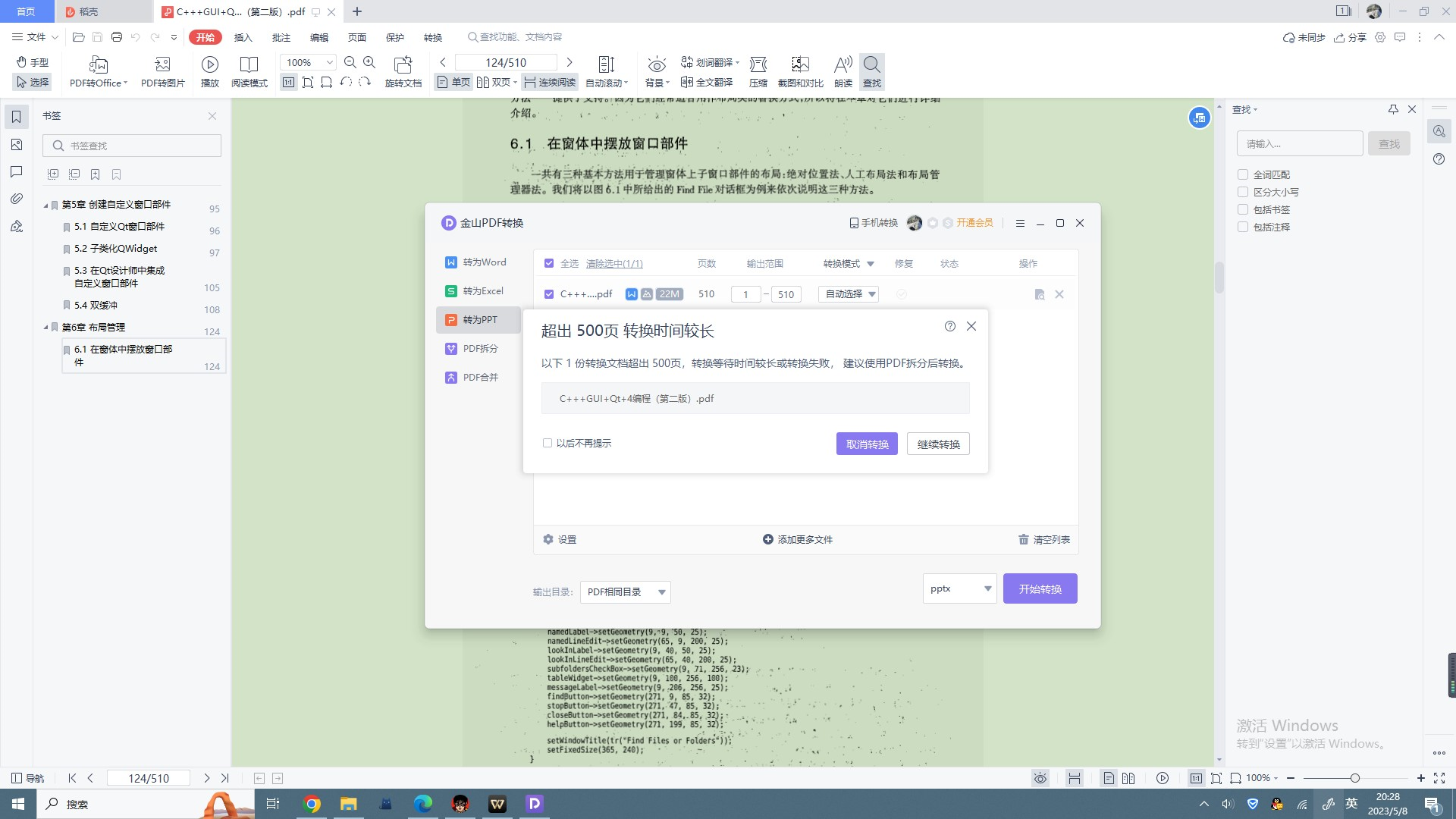Enable 包括注释 search option

(x=1243, y=227)
